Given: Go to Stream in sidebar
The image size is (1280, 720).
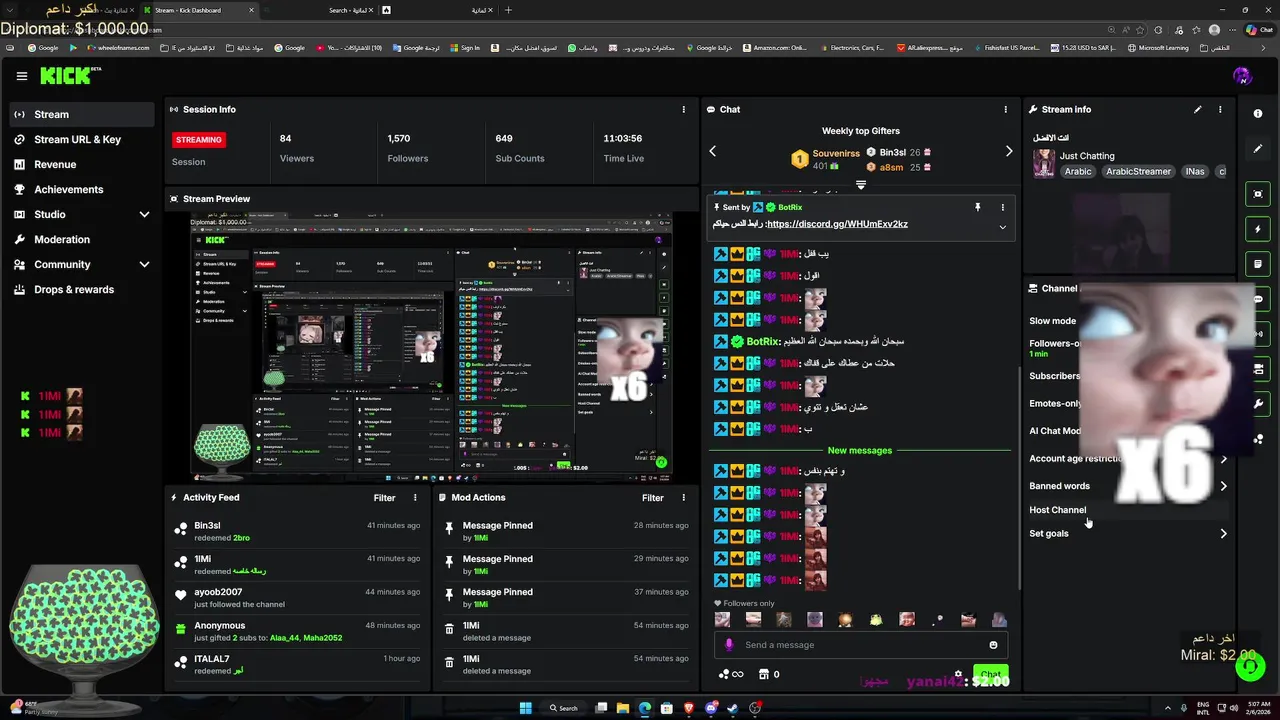Looking at the screenshot, I should coord(82,114).
